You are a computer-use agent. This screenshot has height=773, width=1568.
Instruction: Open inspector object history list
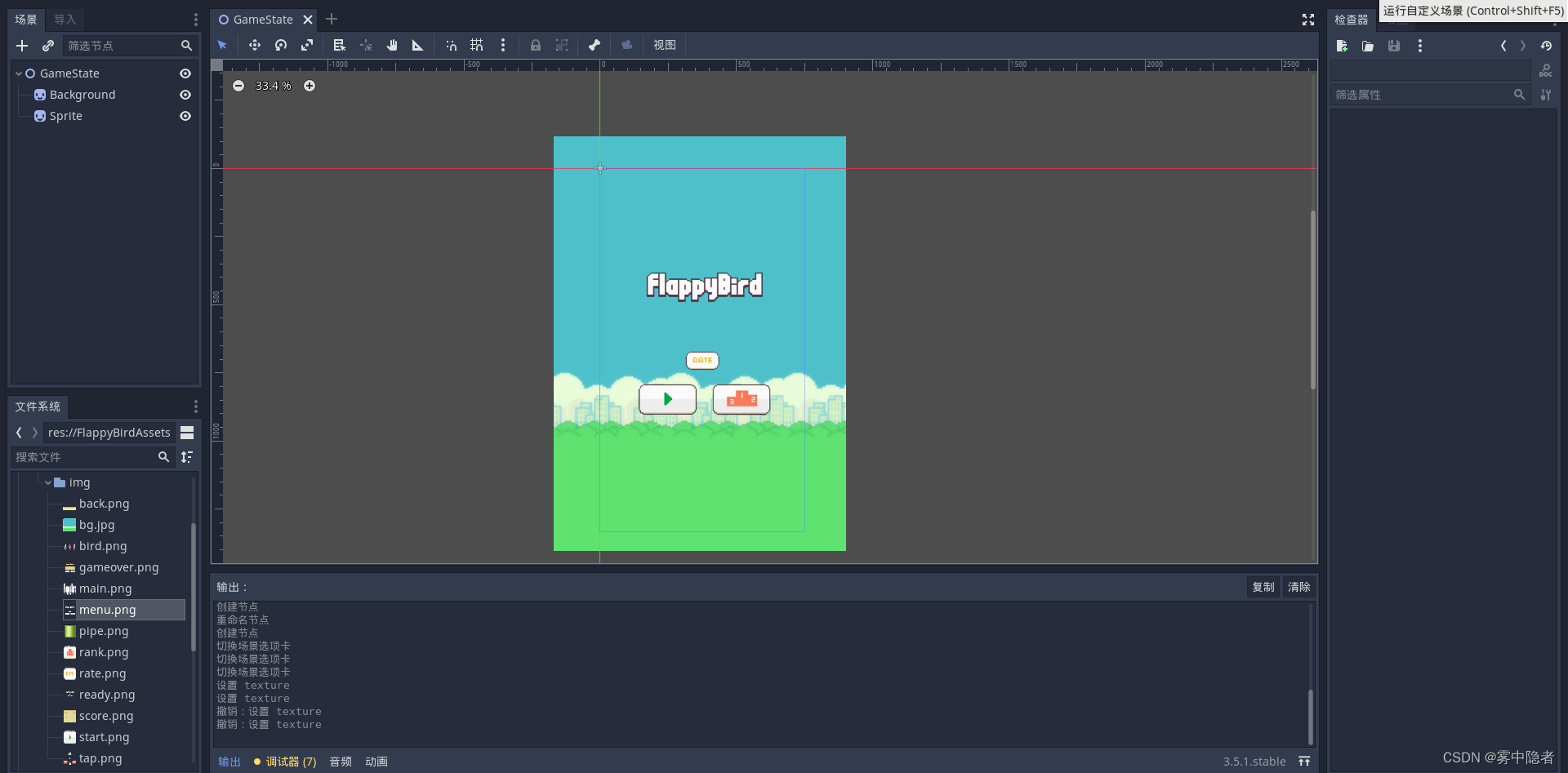coord(1546,46)
